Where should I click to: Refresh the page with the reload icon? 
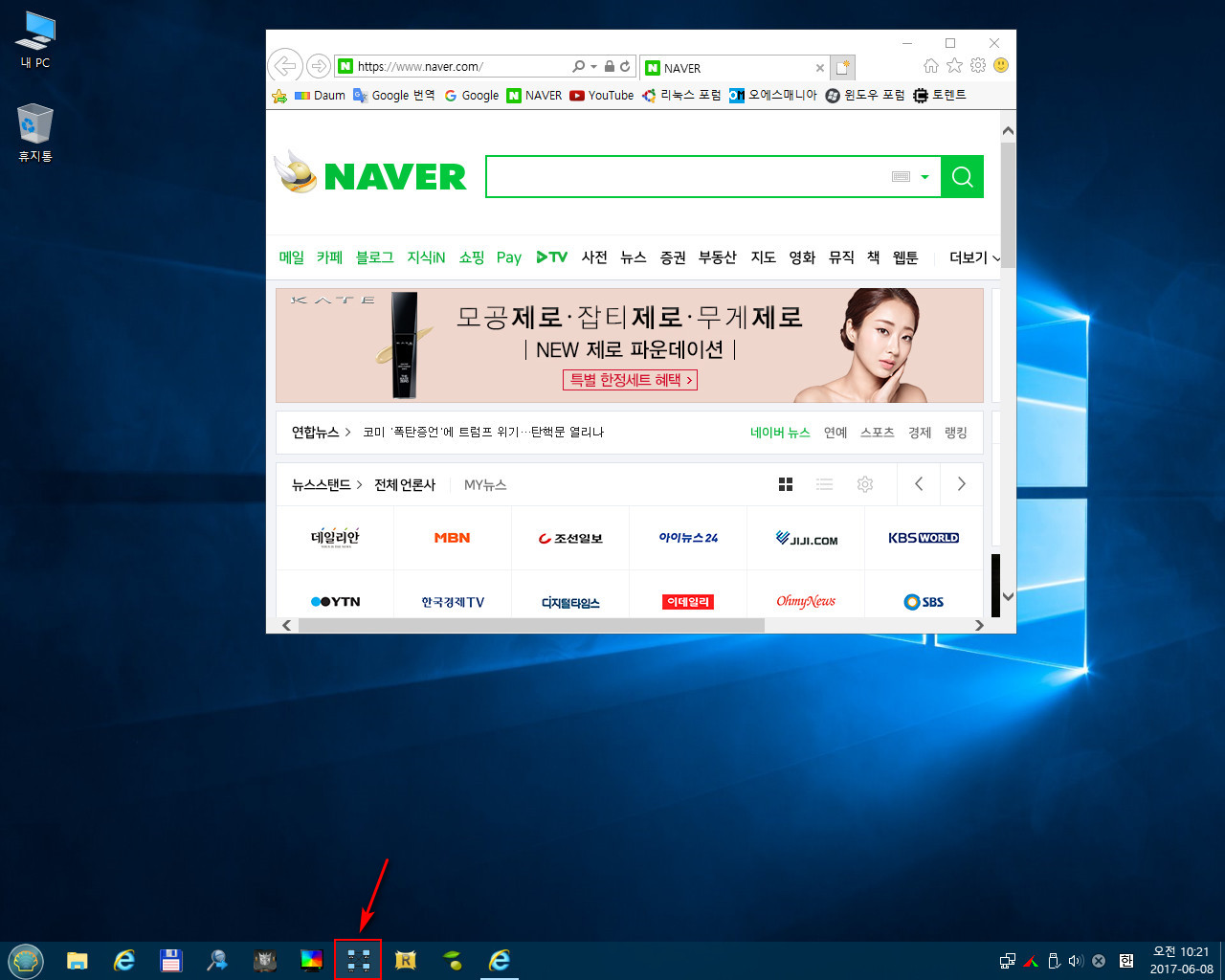click(625, 66)
